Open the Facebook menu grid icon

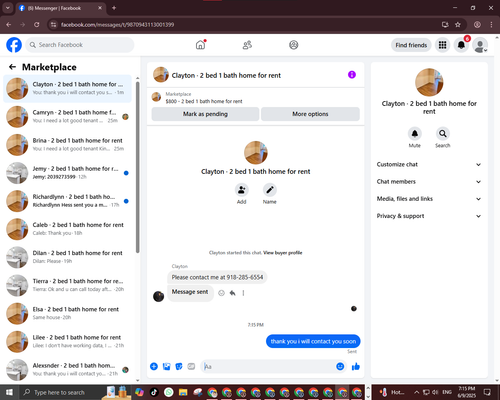click(442, 45)
